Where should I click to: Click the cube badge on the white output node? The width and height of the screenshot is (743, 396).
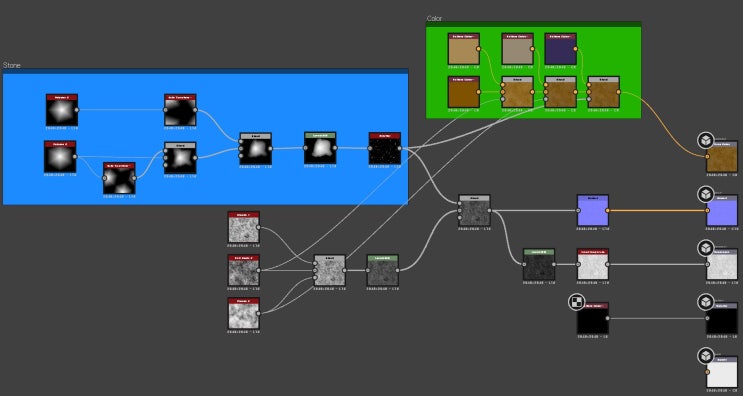coord(706,356)
